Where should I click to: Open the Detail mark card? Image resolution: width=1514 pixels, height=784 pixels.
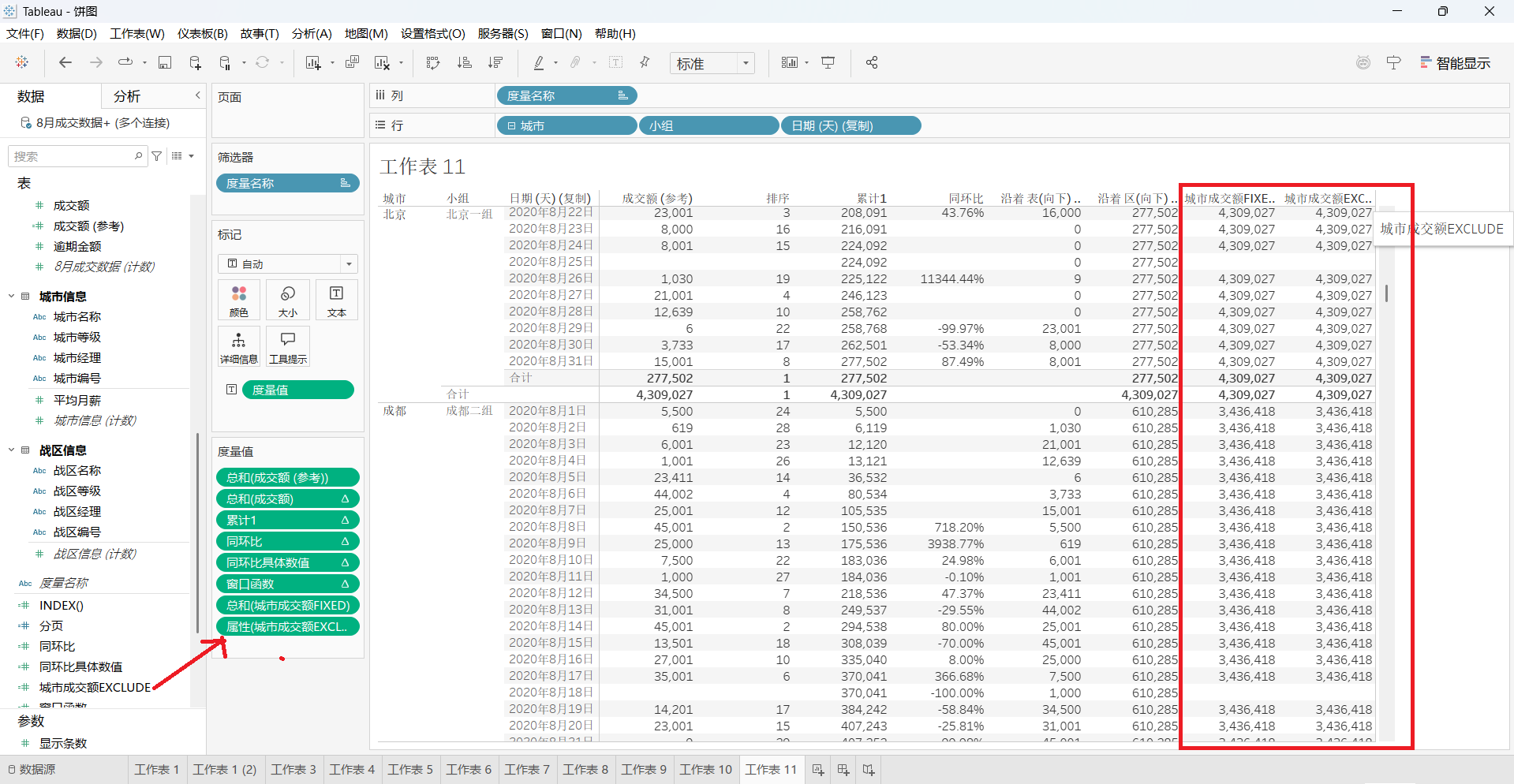tap(239, 347)
